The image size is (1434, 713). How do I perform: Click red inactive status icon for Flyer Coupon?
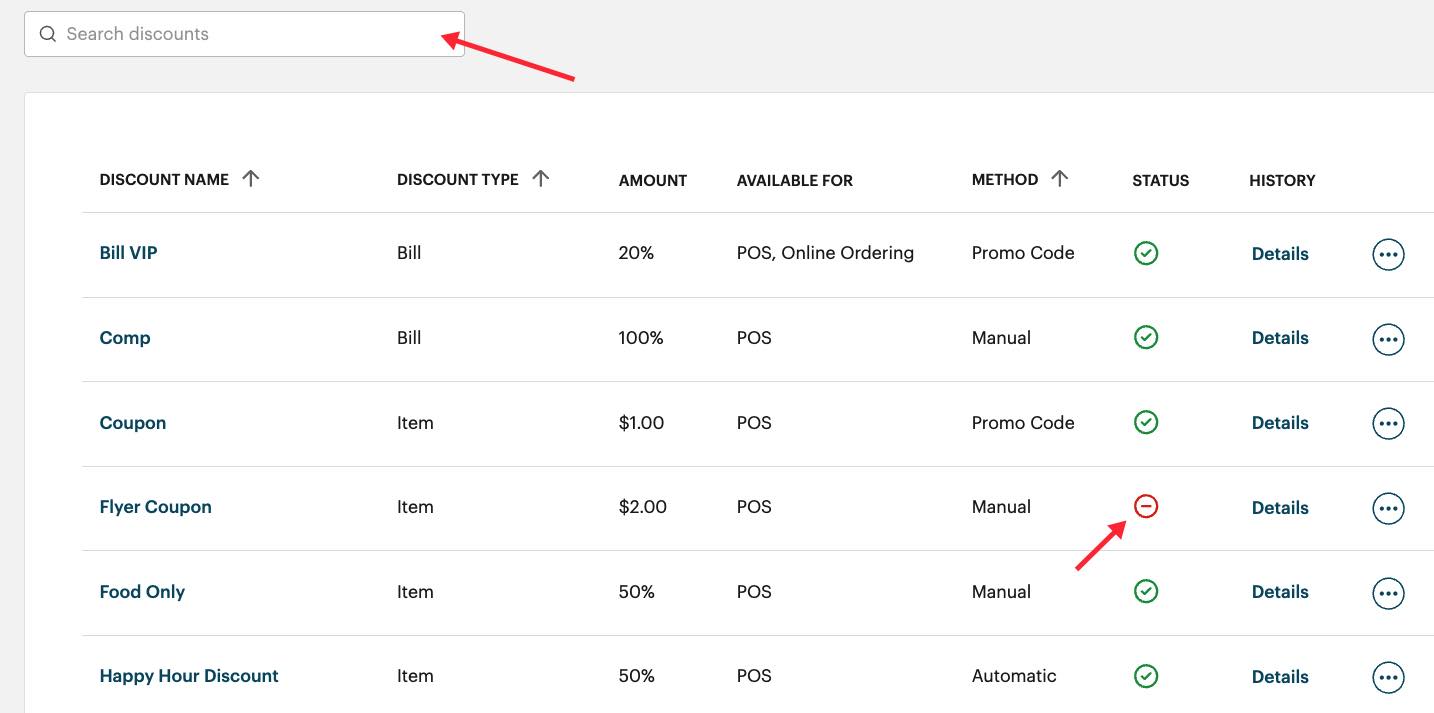click(x=1146, y=507)
